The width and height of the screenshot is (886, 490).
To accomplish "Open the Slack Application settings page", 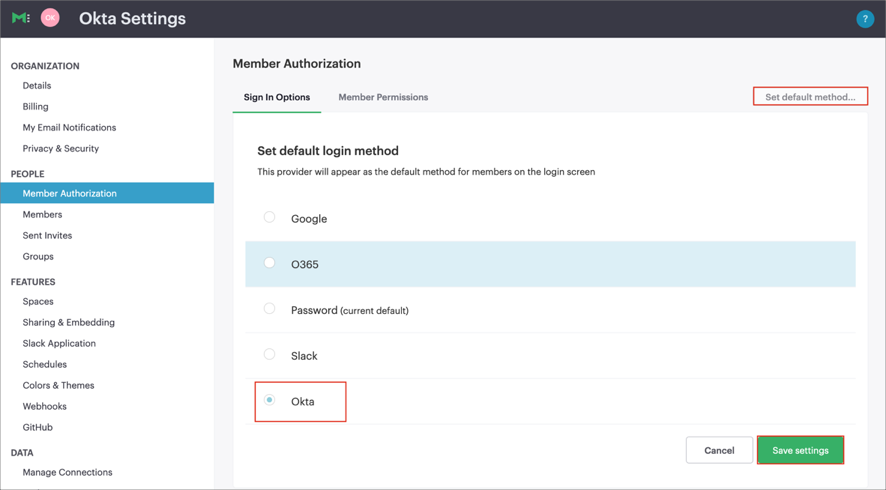I will tap(59, 343).
